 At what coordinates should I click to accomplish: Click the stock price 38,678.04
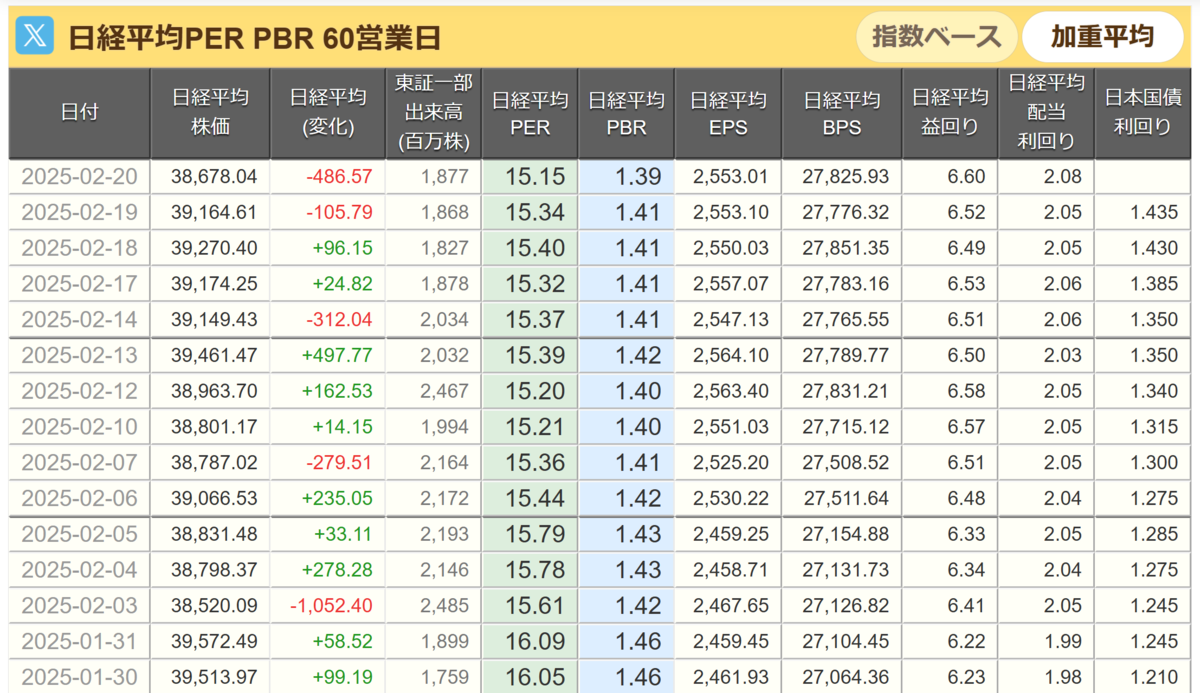click(214, 177)
